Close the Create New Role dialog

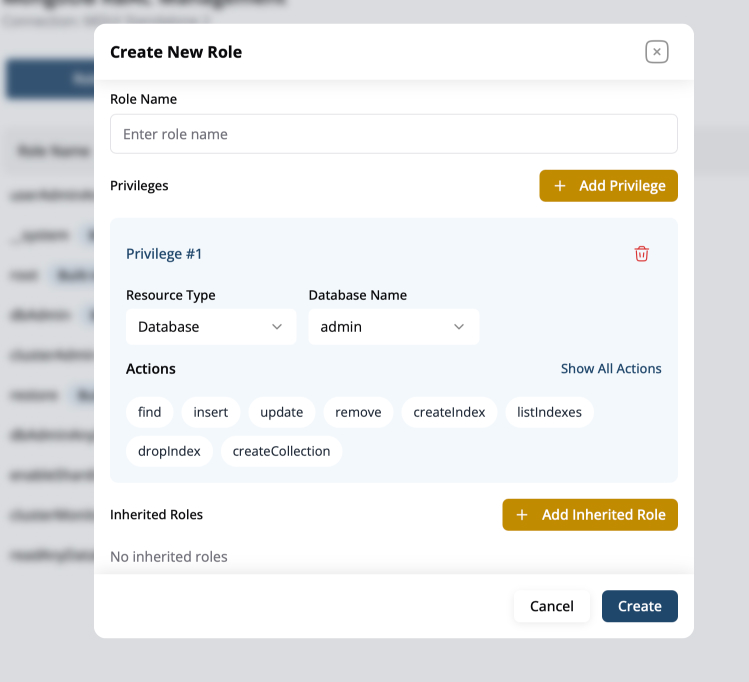(x=656, y=52)
